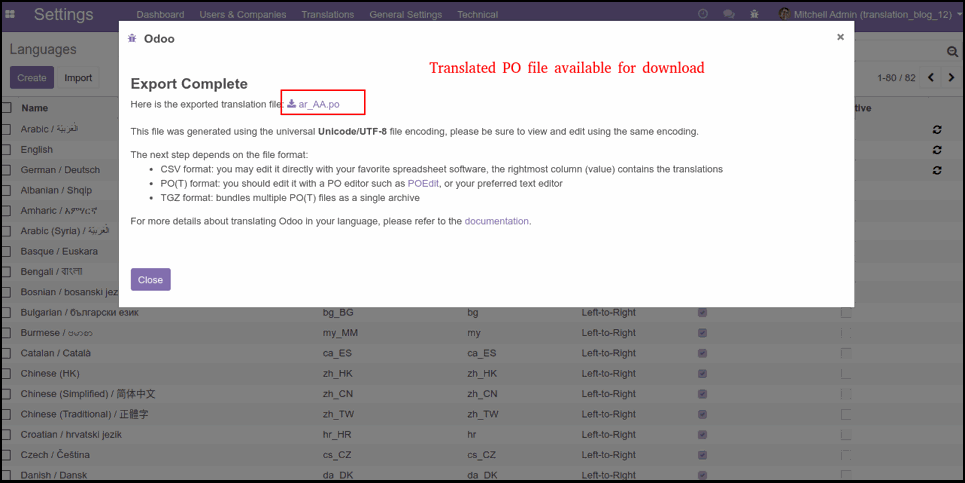The height and width of the screenshot is (483, 965).
Task: Click the Settings app title
Action: coord(63,14)
